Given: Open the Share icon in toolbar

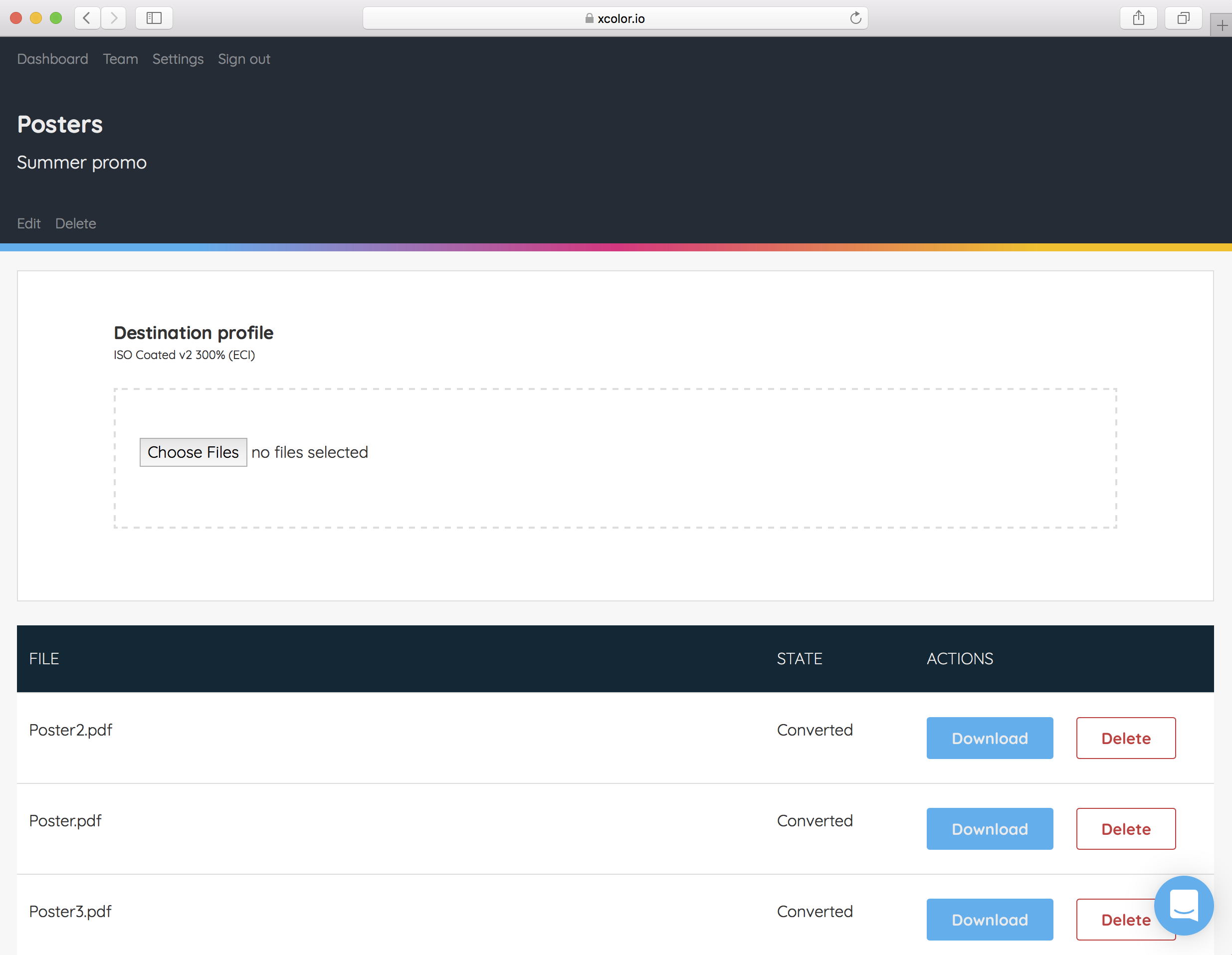Looking at the screenshot, I should (x=1138, y=18).
